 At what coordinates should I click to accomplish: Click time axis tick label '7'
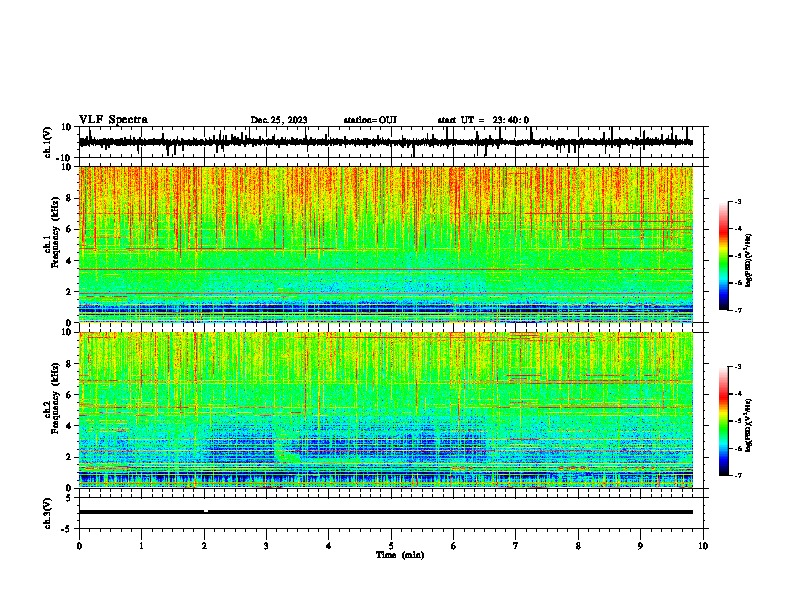pos(516,546)
